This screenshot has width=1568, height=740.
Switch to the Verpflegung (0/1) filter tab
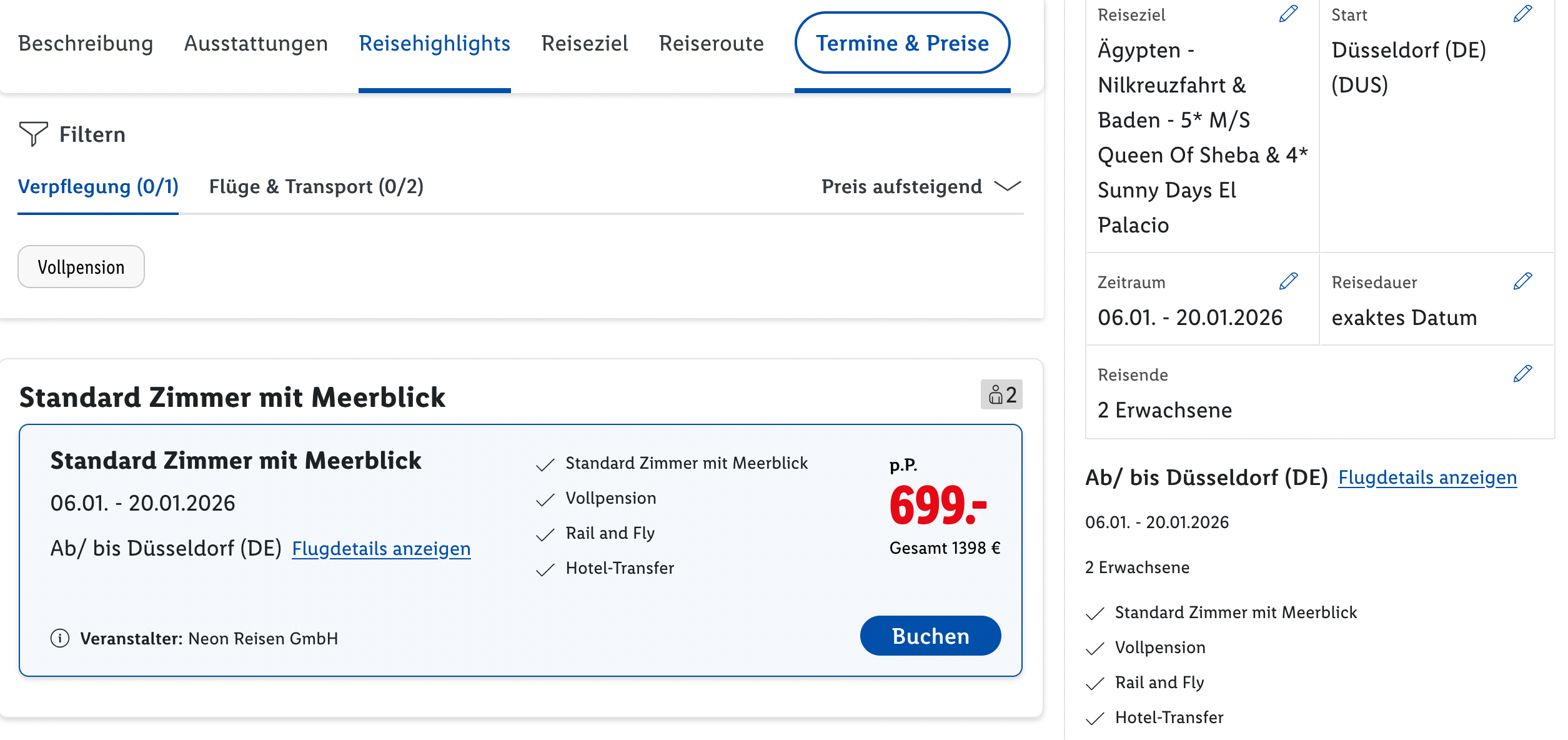click(x=98, y=186)
